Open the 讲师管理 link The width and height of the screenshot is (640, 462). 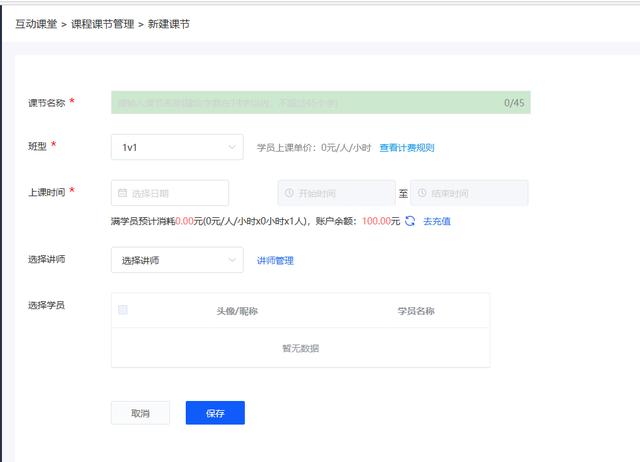point(275,260)
